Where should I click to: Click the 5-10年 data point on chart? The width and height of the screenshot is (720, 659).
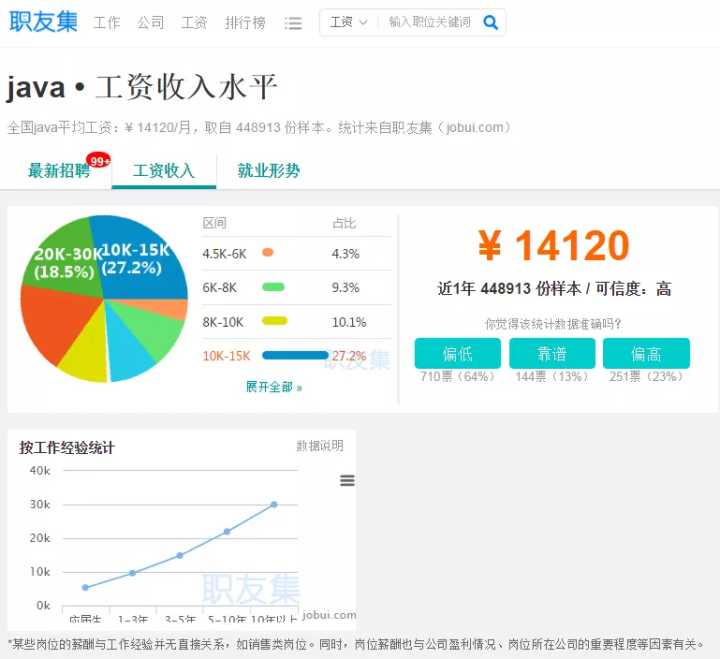tap(227, 531)
